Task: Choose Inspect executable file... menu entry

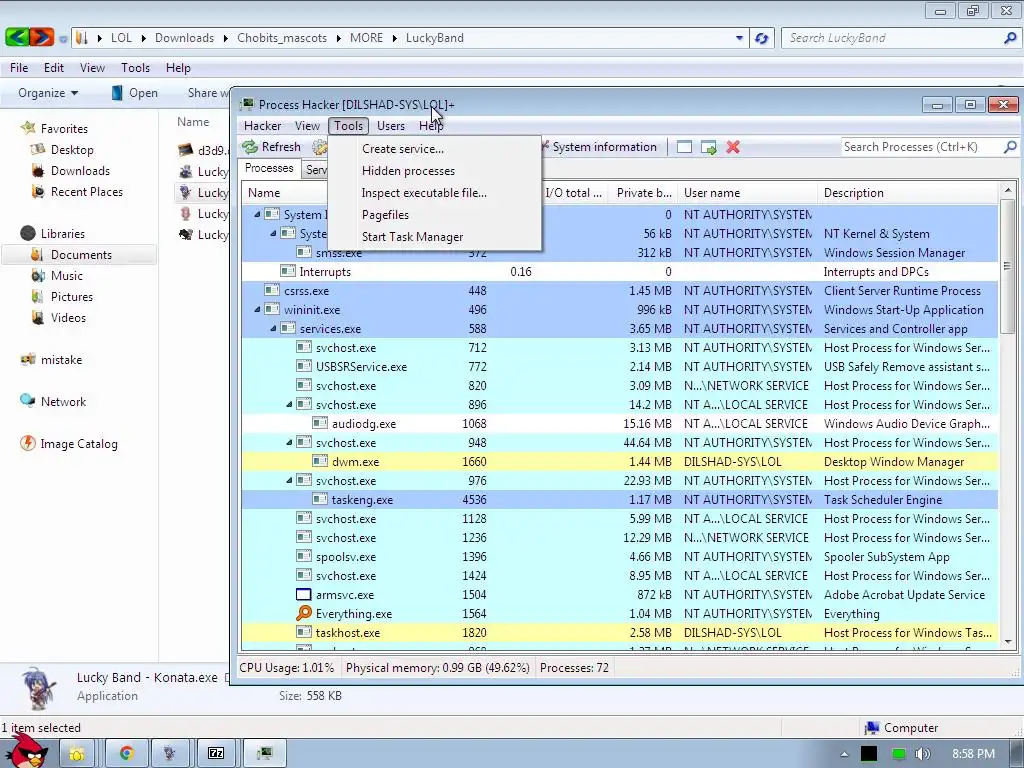Action: coord(424,193)
